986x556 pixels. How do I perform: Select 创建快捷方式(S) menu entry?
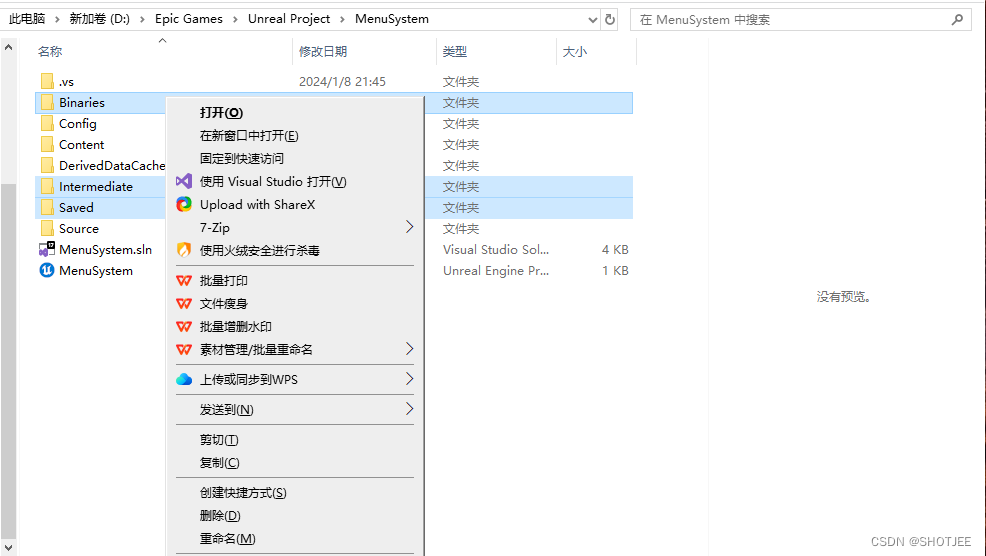pos(243,492)
